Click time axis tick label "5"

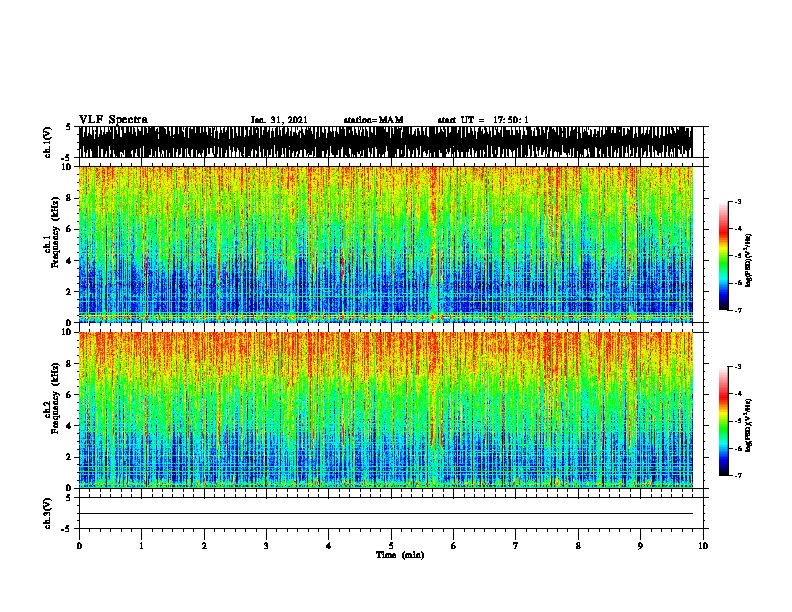[391, 546]
